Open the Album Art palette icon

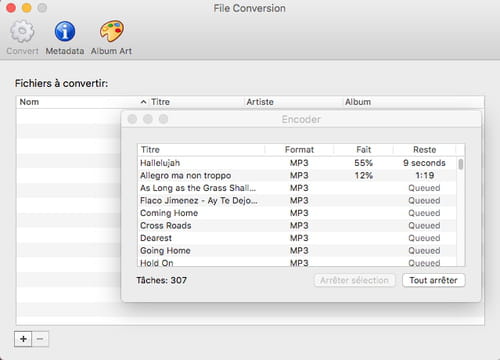click(x=112, y=31)
